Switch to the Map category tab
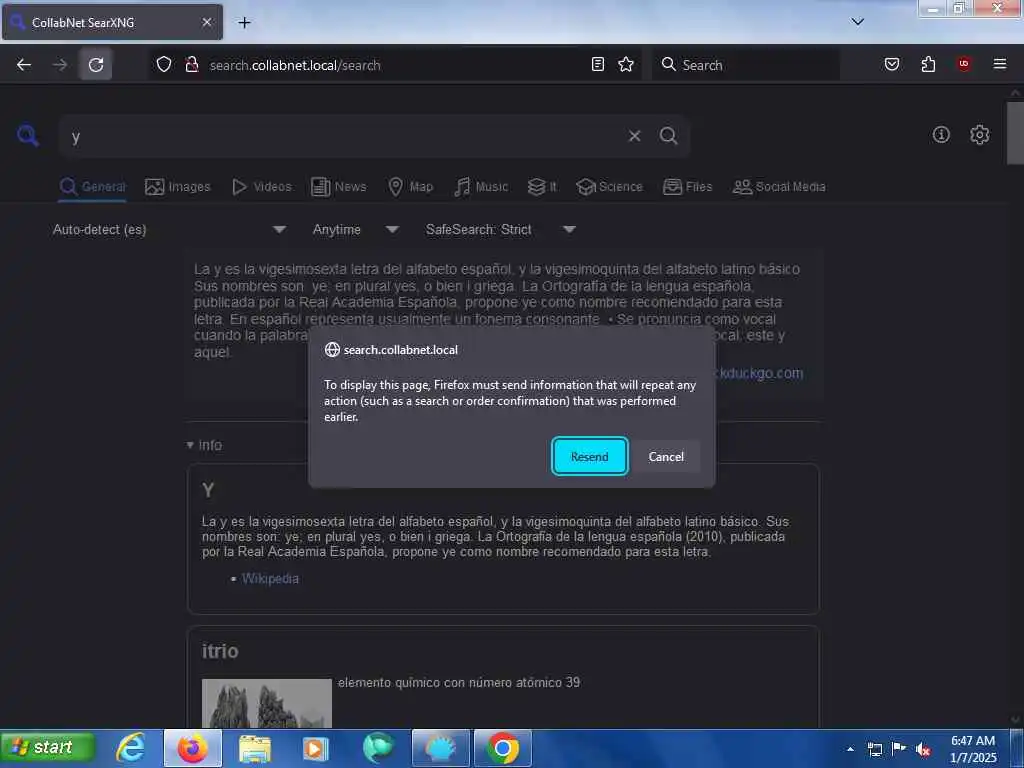 (411, 187)
